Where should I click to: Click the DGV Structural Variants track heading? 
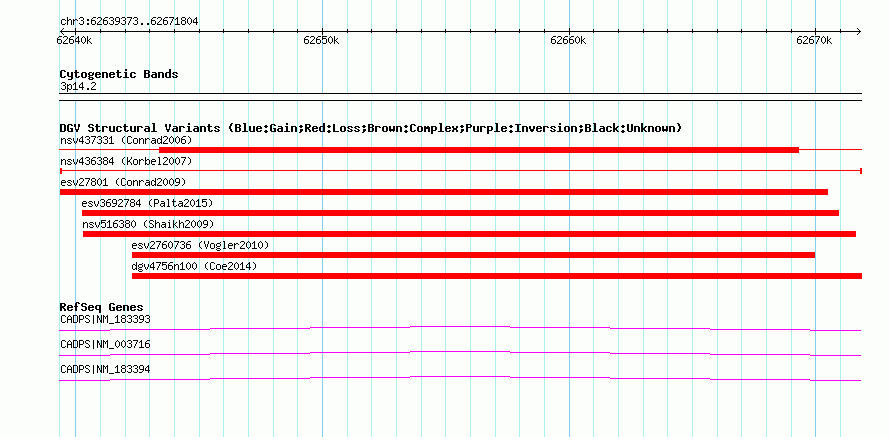click(x=371, y=128)
